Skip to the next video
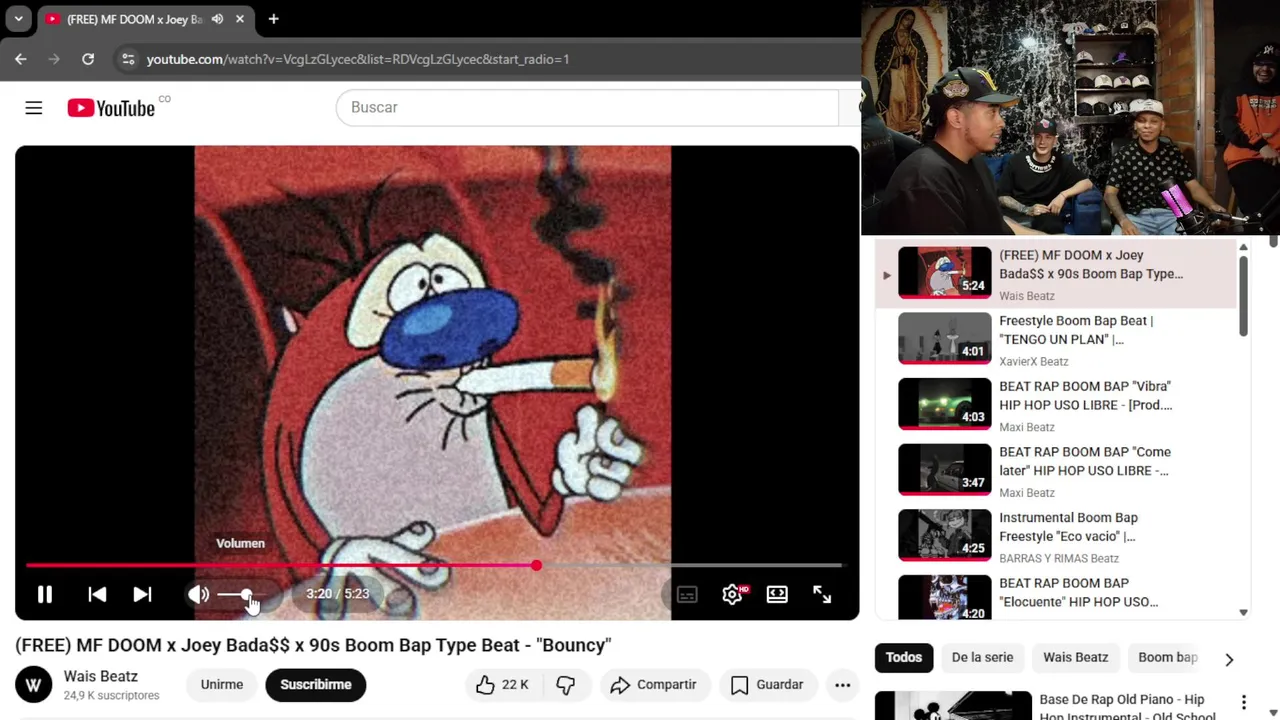This screenshot has height=720, width=1280. click(143, 594)
